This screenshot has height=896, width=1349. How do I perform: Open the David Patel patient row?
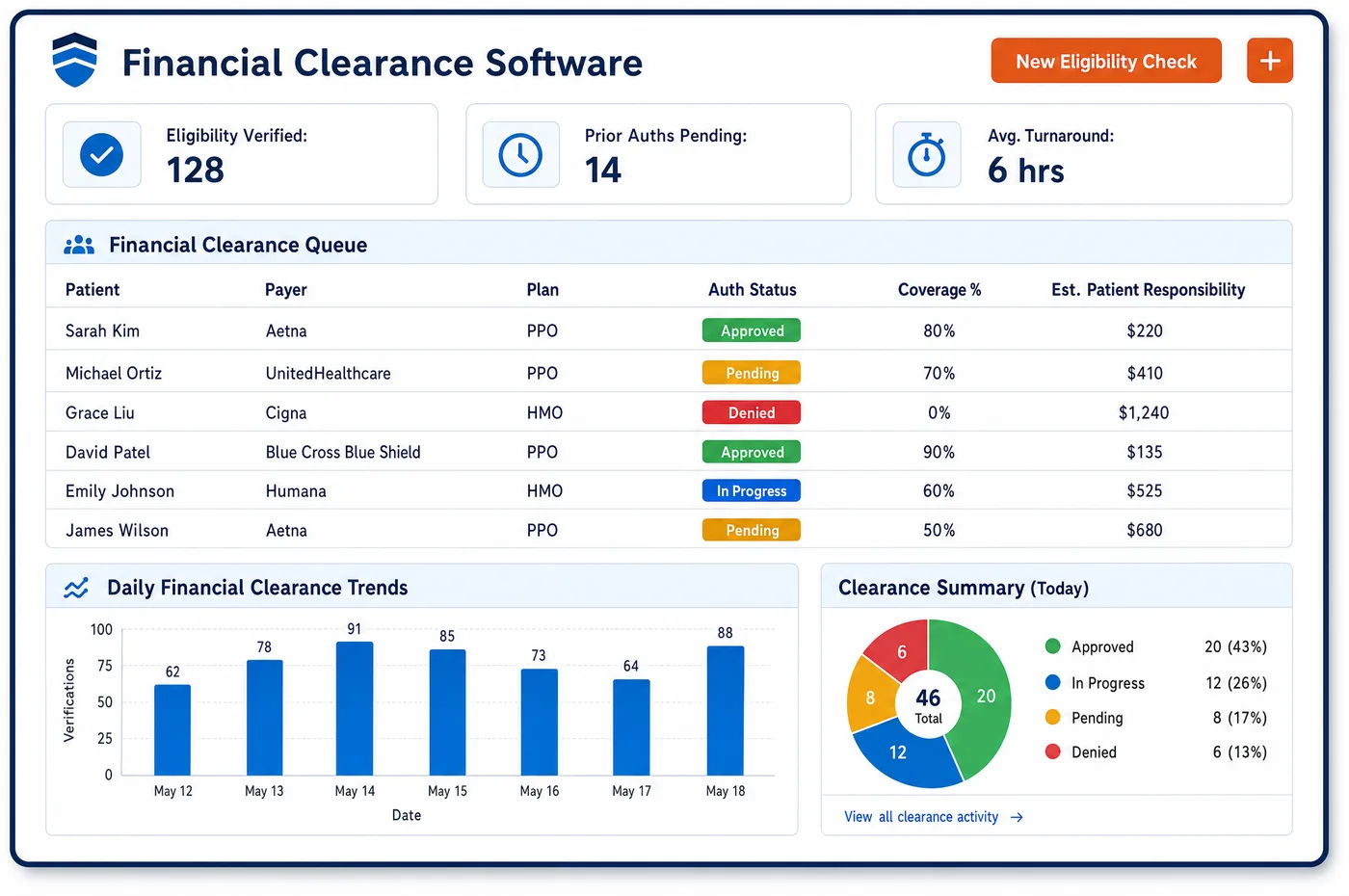[669, 452]
